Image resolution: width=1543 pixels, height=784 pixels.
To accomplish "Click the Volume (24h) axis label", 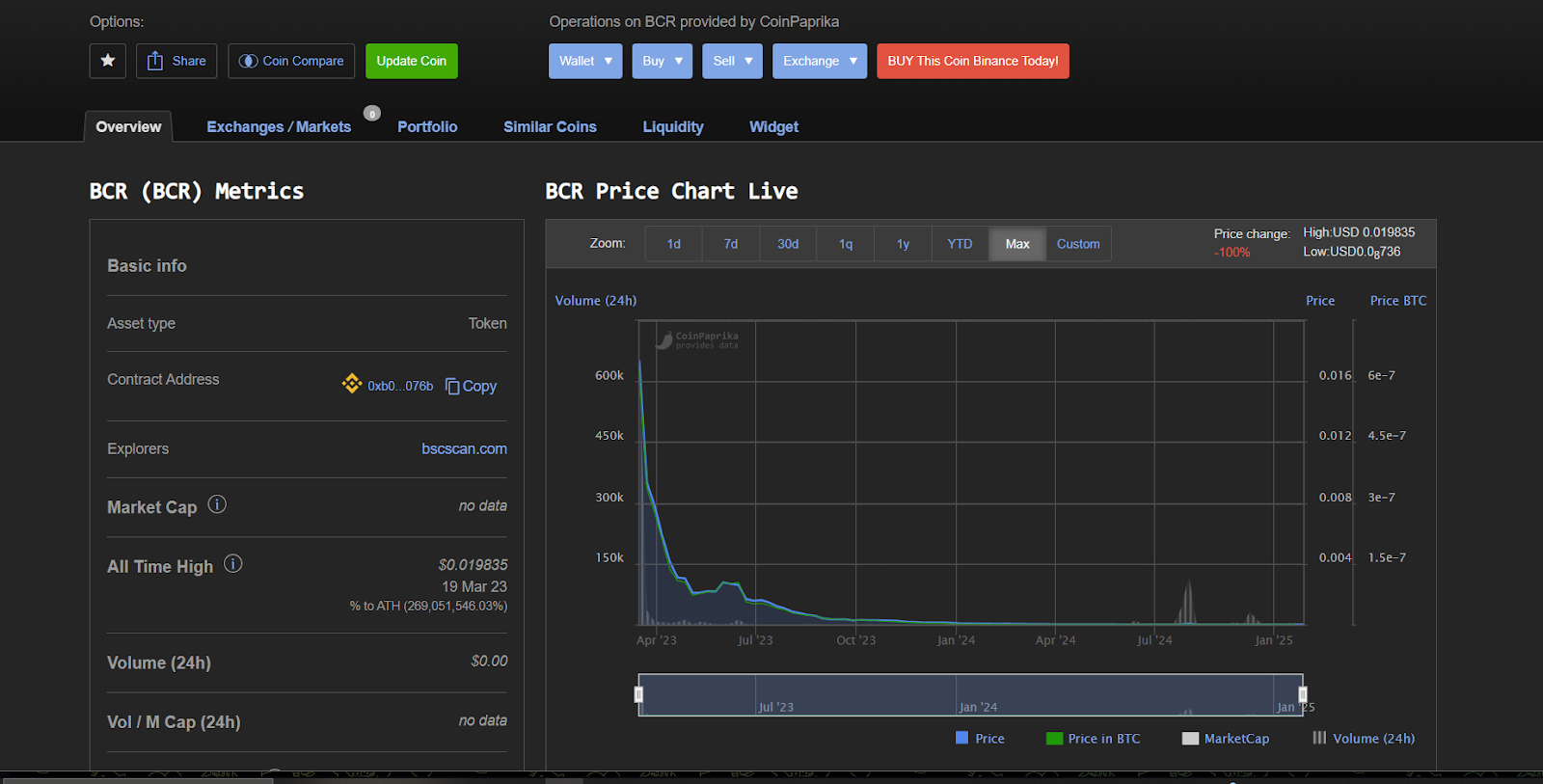I will pos(596,301).
